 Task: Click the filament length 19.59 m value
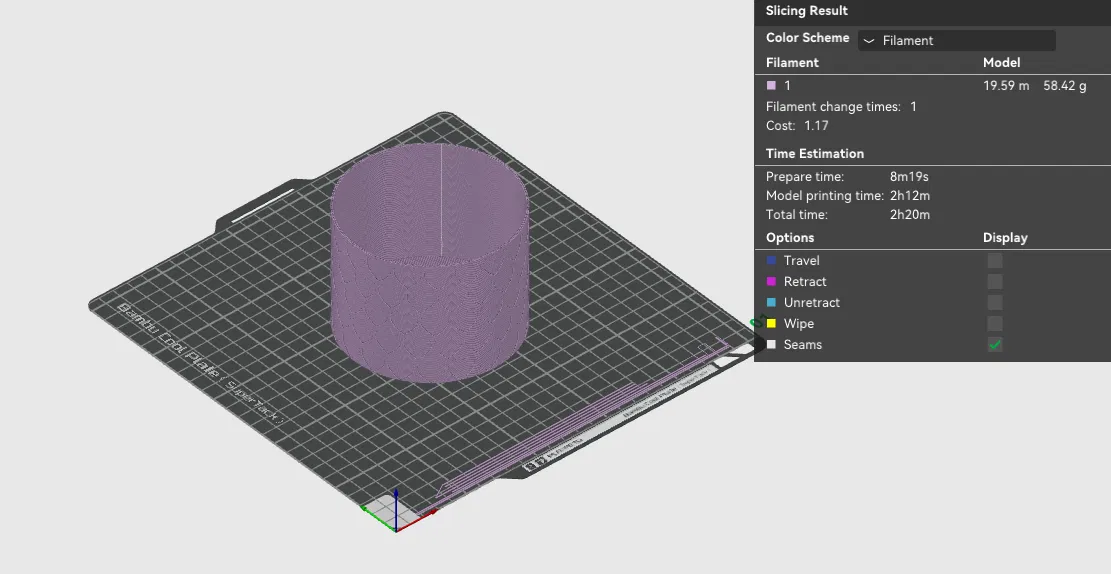(x=1006, y=86)
